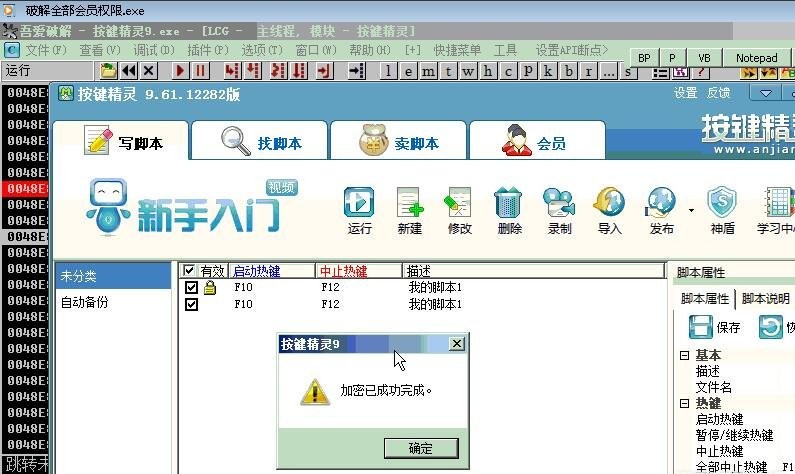Switch to the 写脚本 tab
The image size is (795, 474).
121,141
